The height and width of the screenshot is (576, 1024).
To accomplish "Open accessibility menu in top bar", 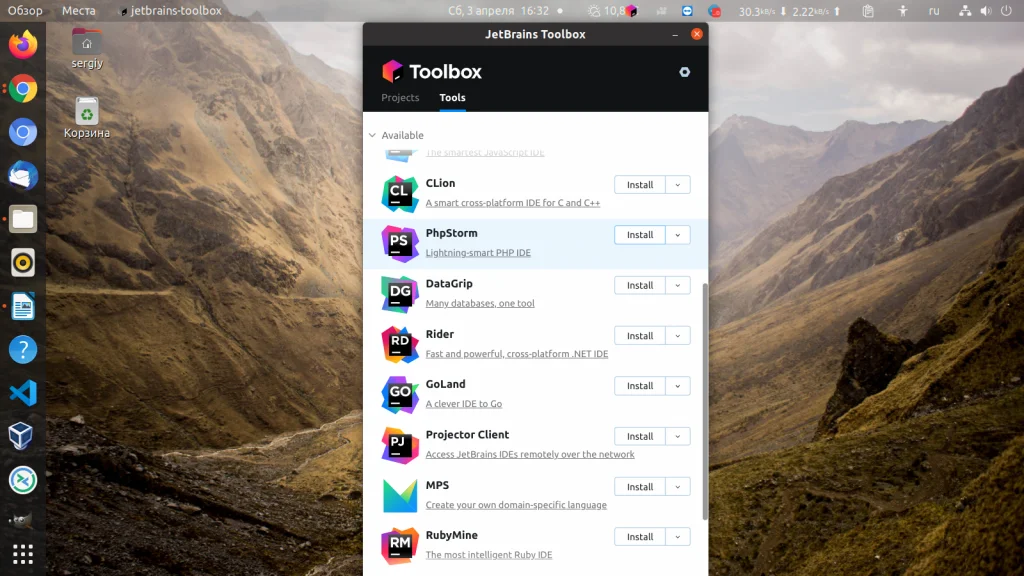I will [x=903, y=10].
